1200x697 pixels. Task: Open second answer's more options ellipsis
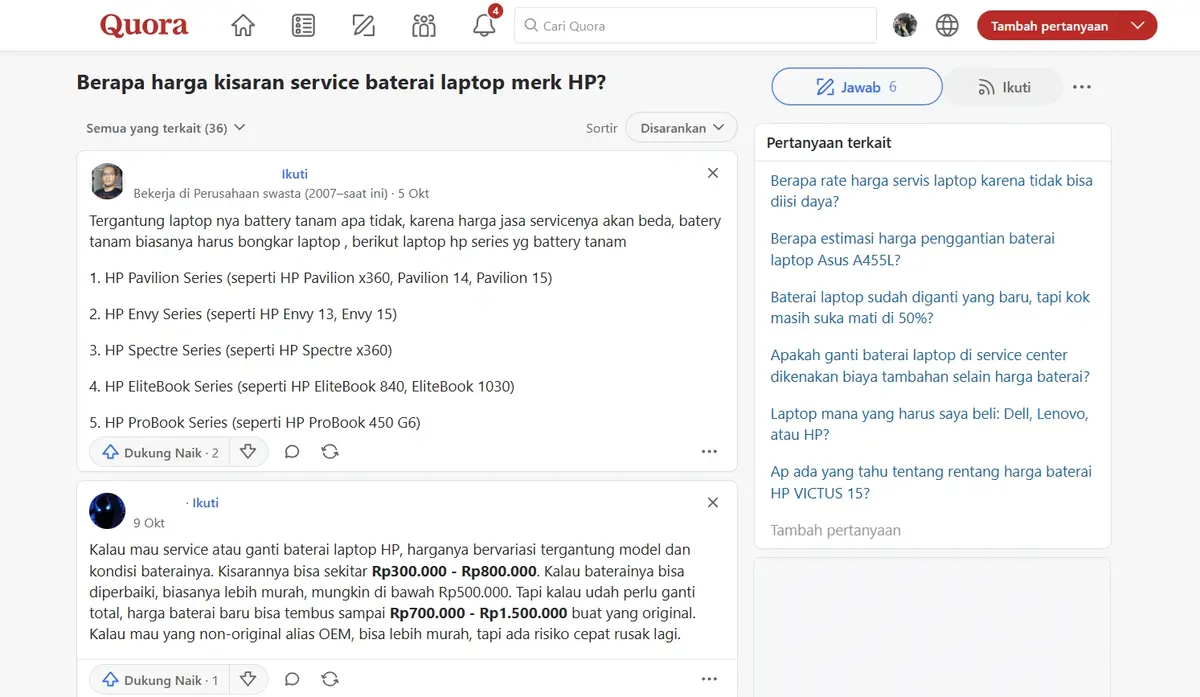coord(709,680)
